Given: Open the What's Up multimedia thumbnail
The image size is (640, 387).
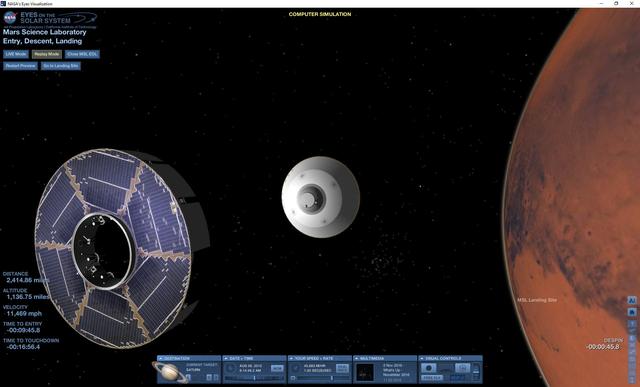Looking at the screenshot, I should coord(364,373).
